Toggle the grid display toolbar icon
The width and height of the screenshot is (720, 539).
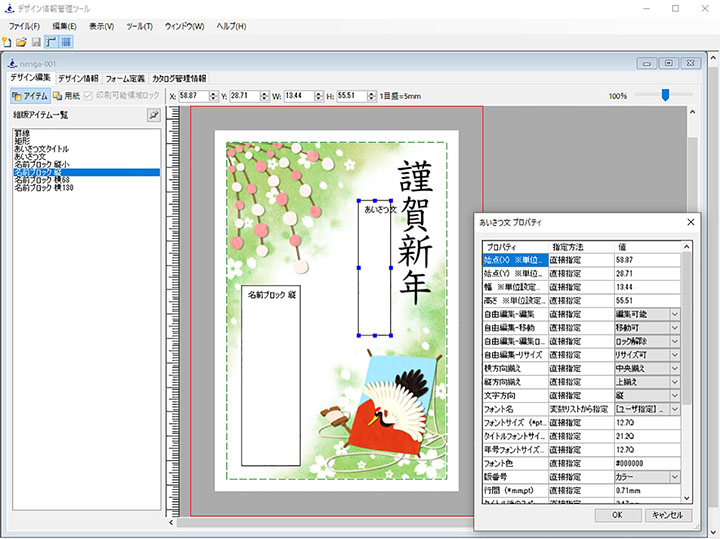tap(65, 42)
